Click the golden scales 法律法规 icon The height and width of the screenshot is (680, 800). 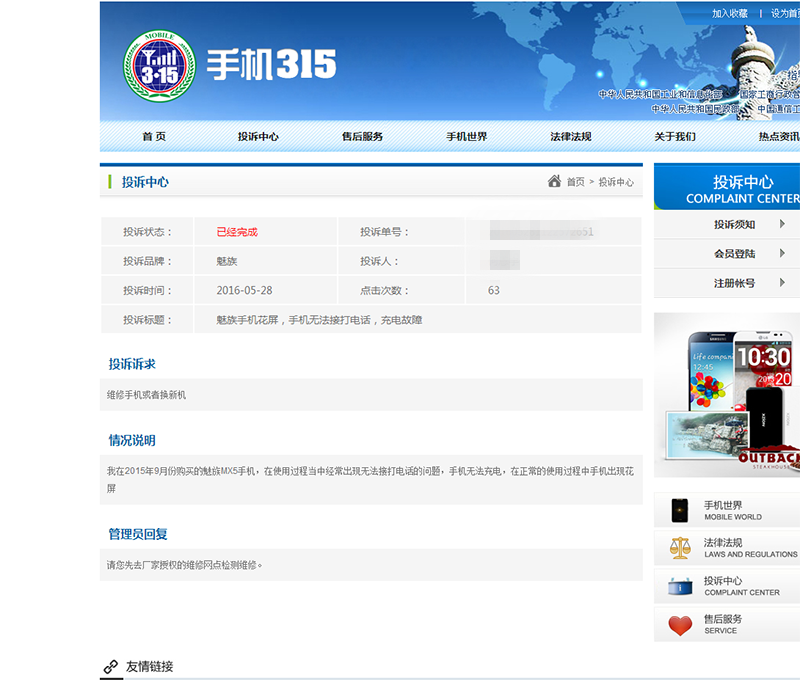tap(680, 548)
